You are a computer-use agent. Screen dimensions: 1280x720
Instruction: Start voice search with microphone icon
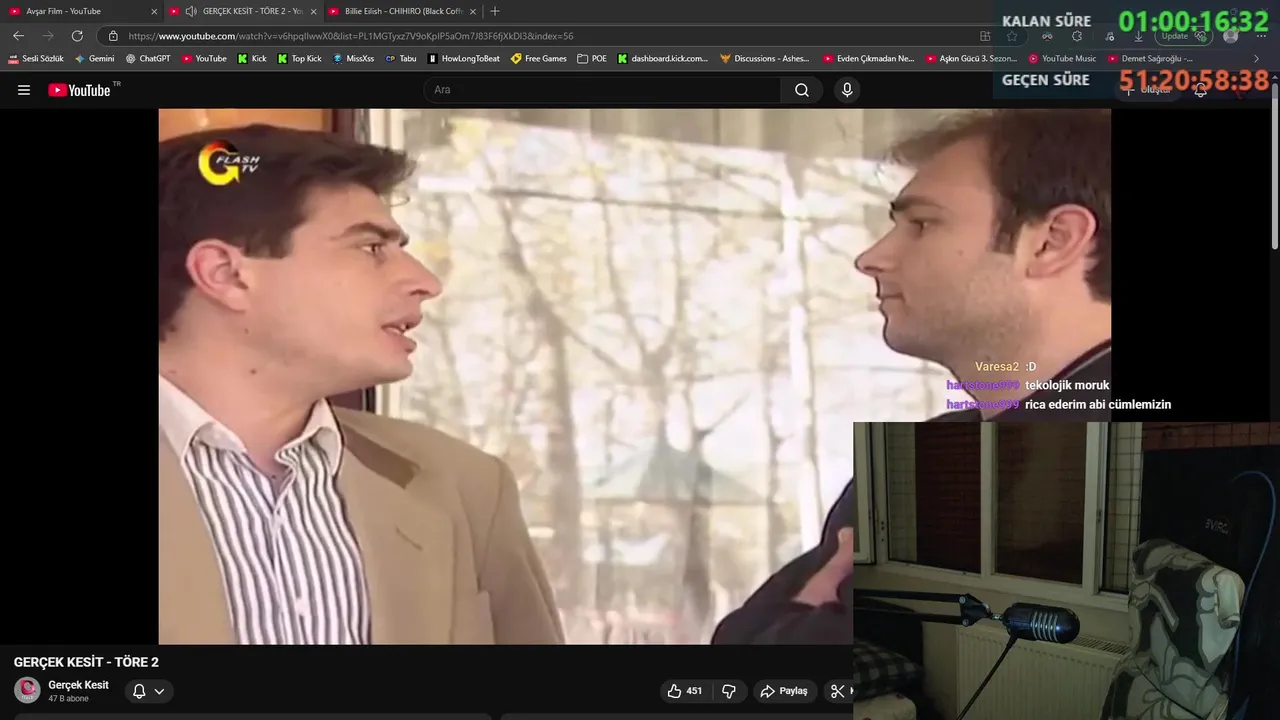tap(847, 90)
